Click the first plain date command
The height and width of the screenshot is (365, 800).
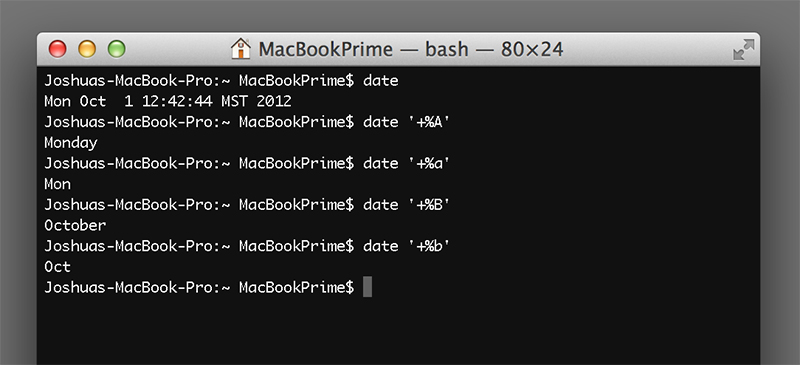[381, 81]
